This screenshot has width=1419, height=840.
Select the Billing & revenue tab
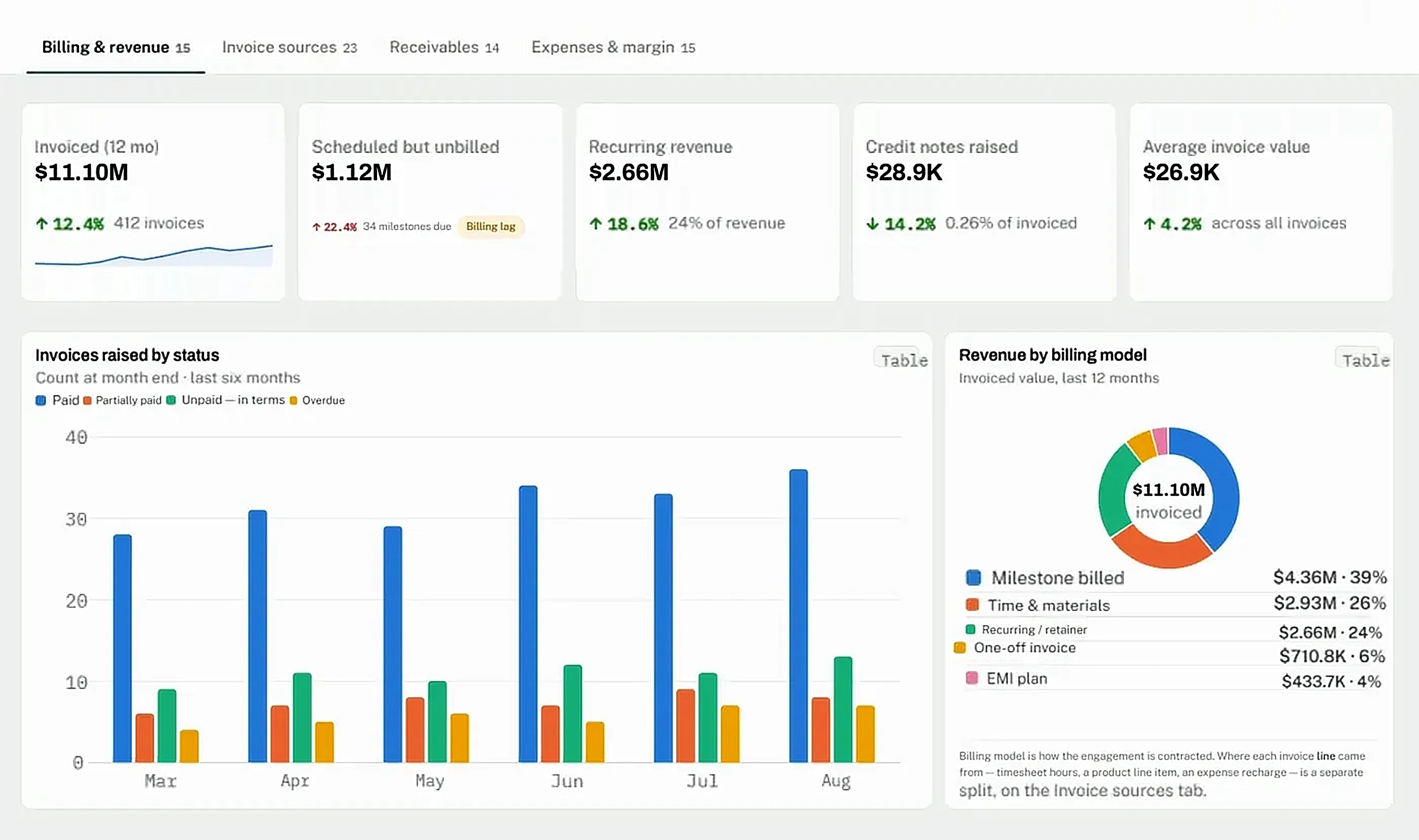click(116, 48)
